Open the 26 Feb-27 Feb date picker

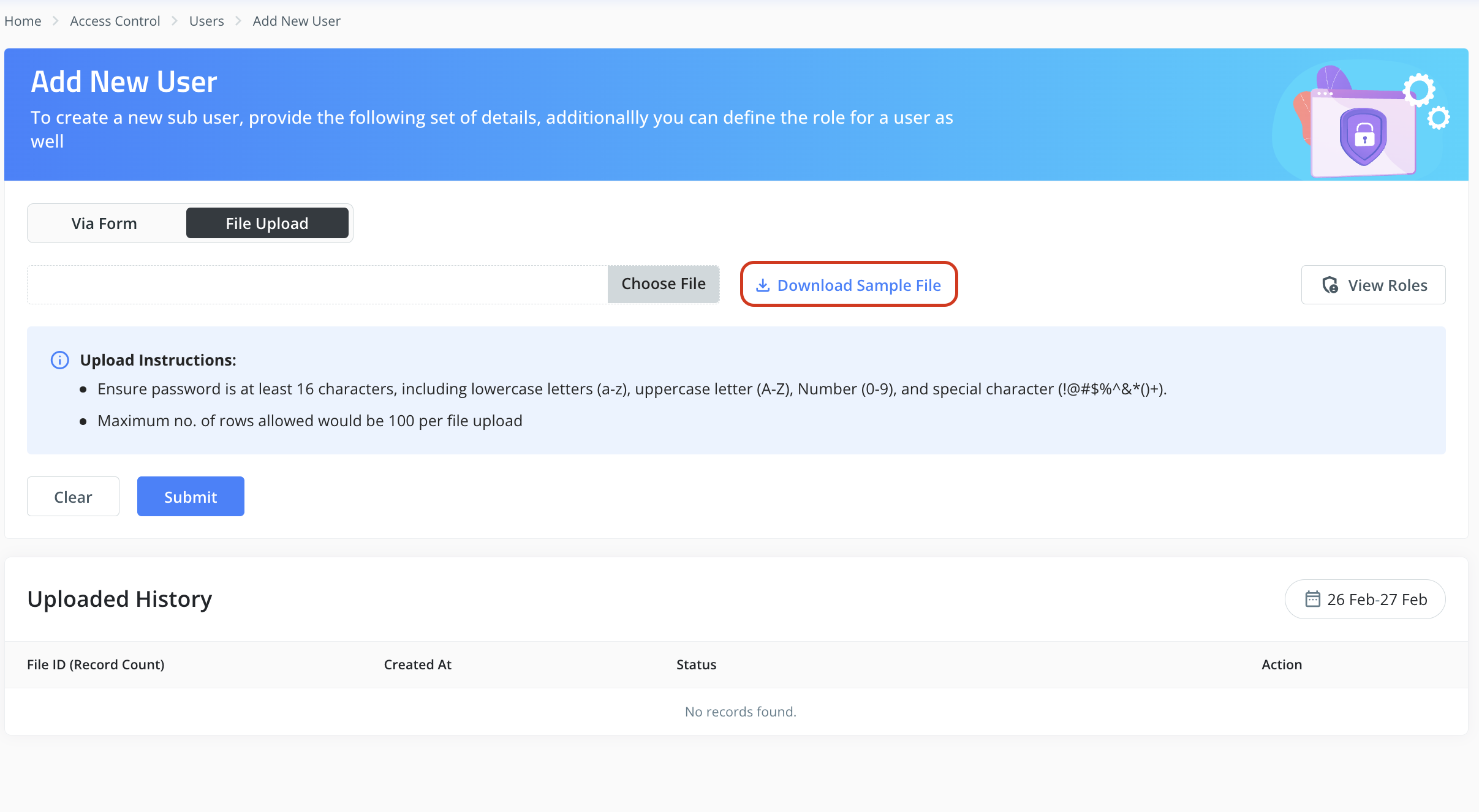[1365, 599]
